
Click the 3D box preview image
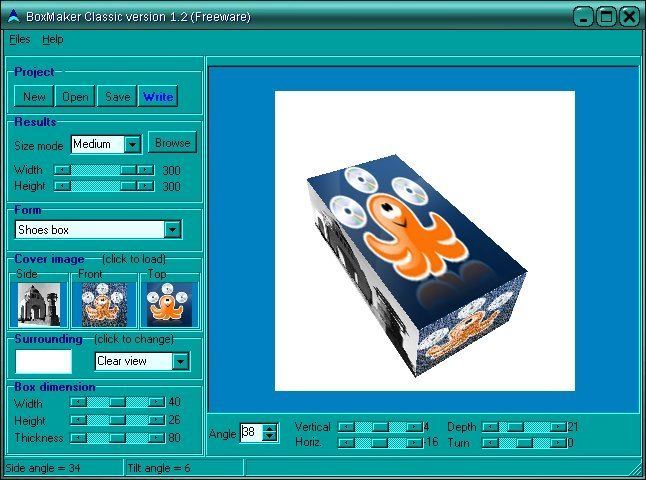coord(425,241)
